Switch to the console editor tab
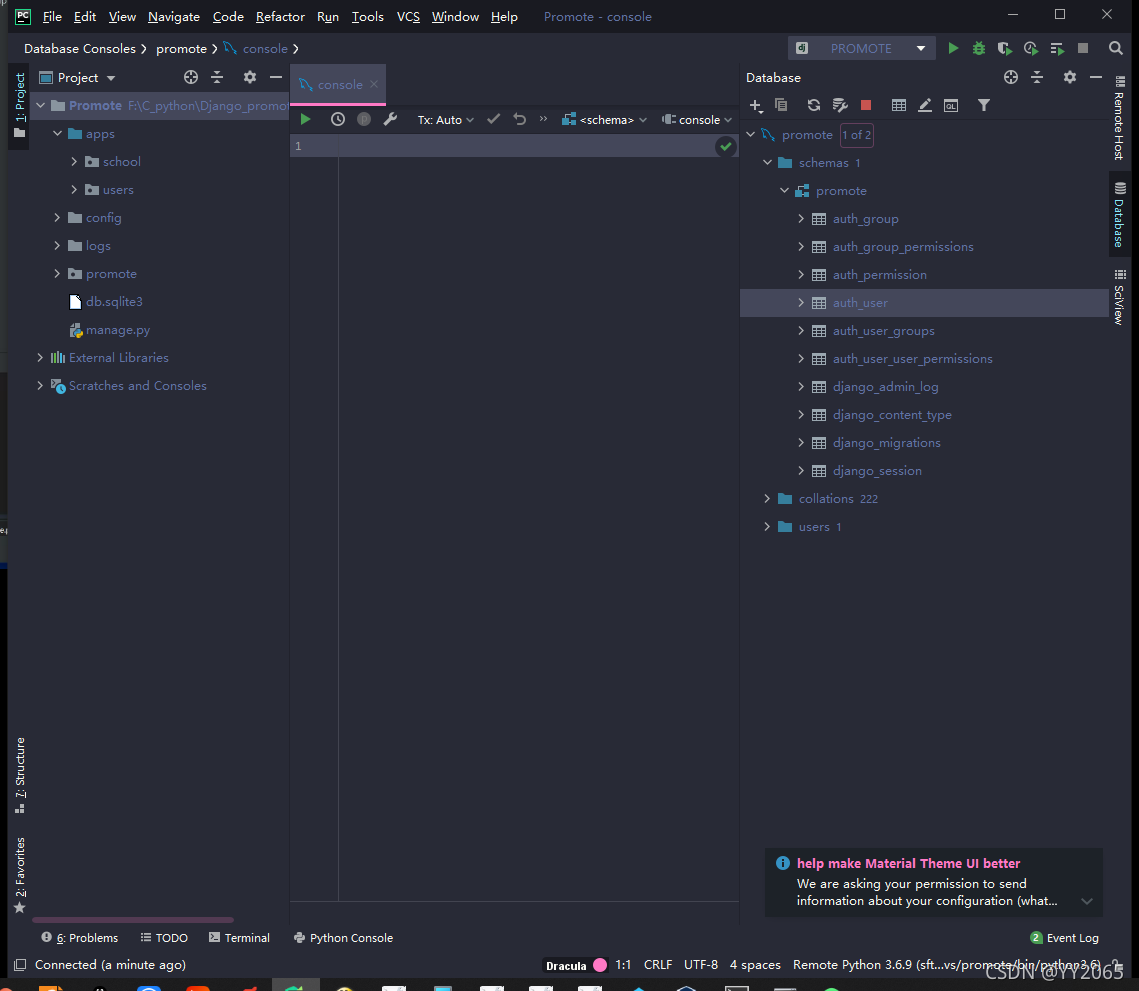Image resolution: width=1139 pixels, height=991 pixels. click(x=340, y=84)
